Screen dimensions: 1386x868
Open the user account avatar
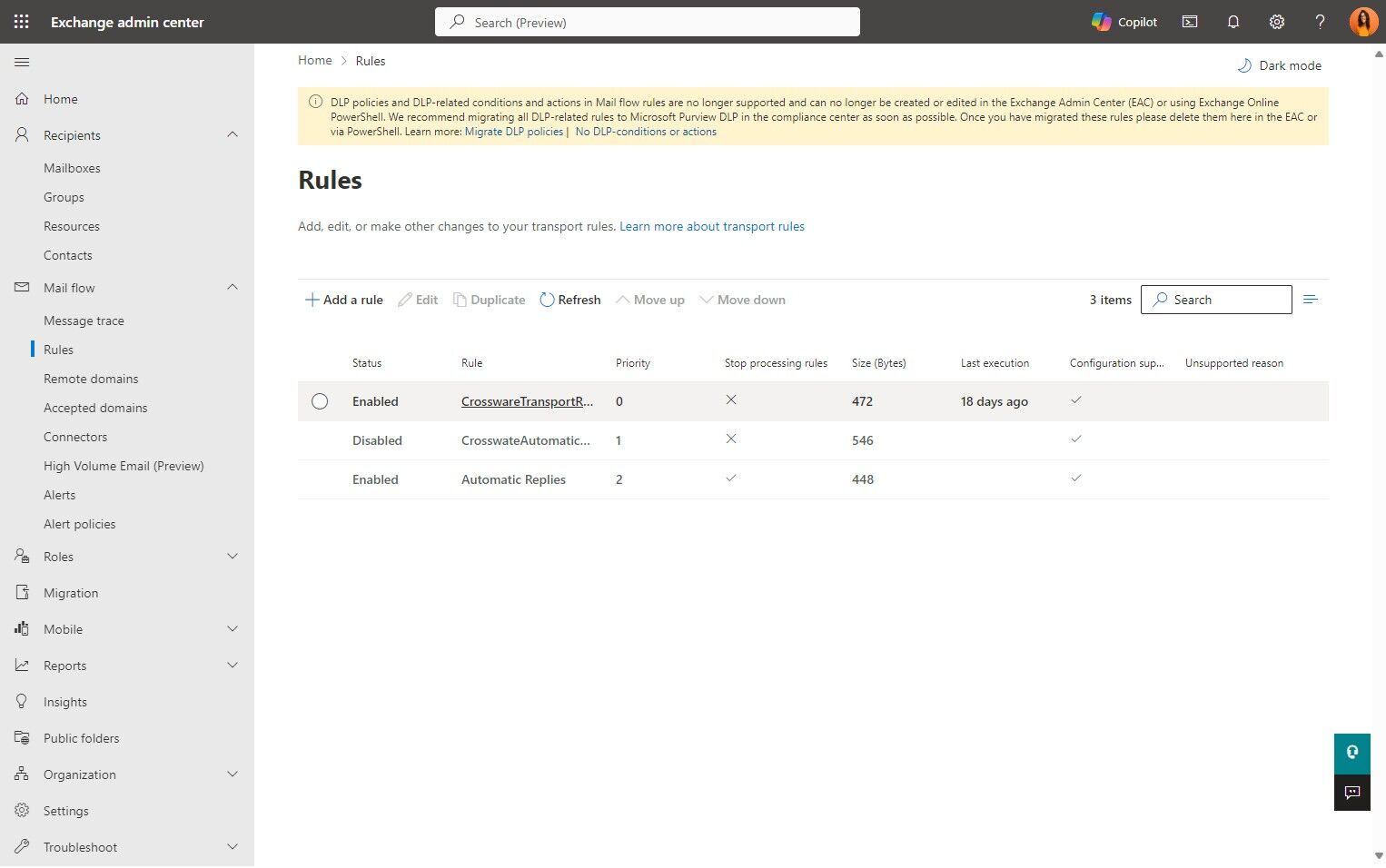coord(1363,22)
